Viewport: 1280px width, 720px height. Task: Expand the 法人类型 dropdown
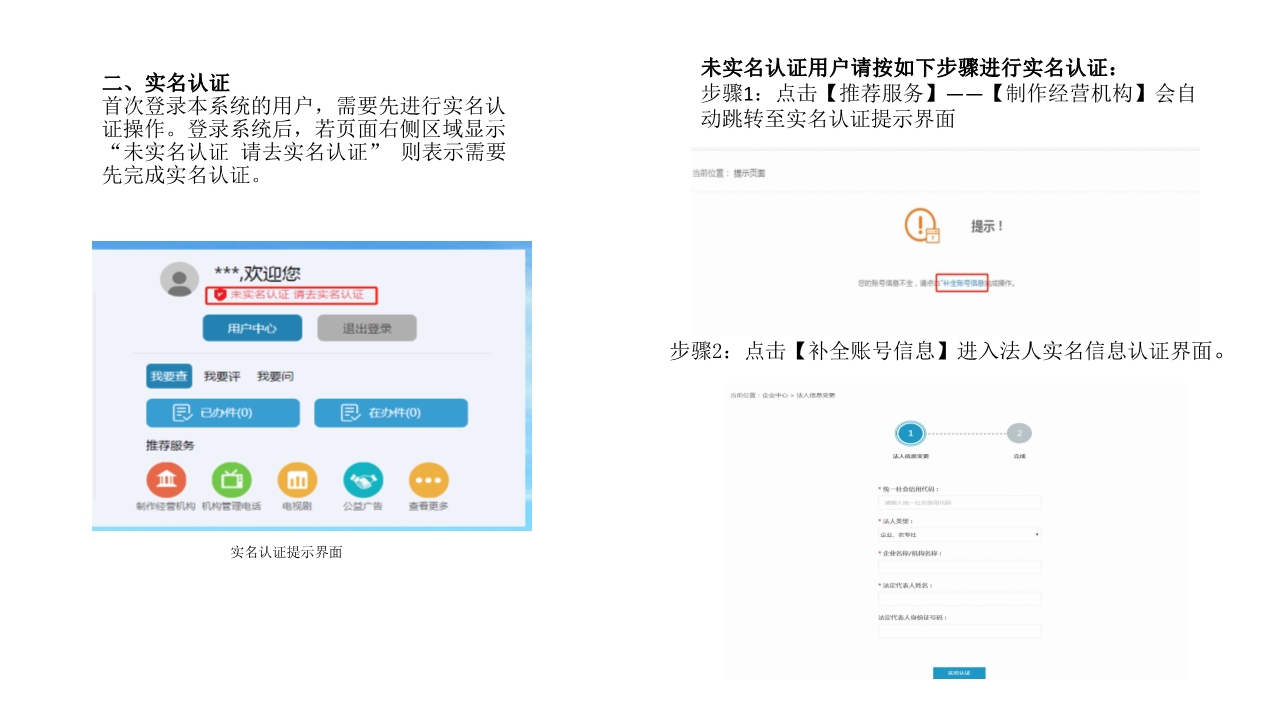coord(959,535)
